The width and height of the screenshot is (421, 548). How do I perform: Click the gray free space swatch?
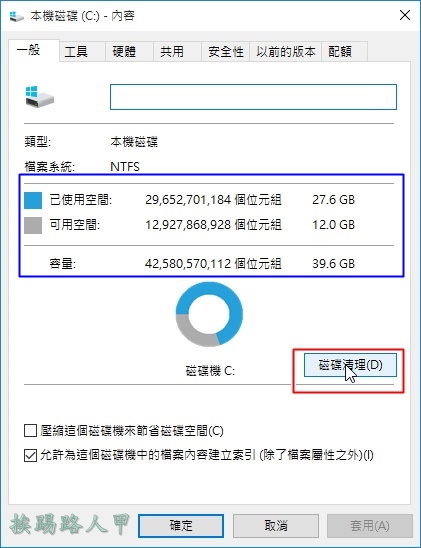(33, 225)
